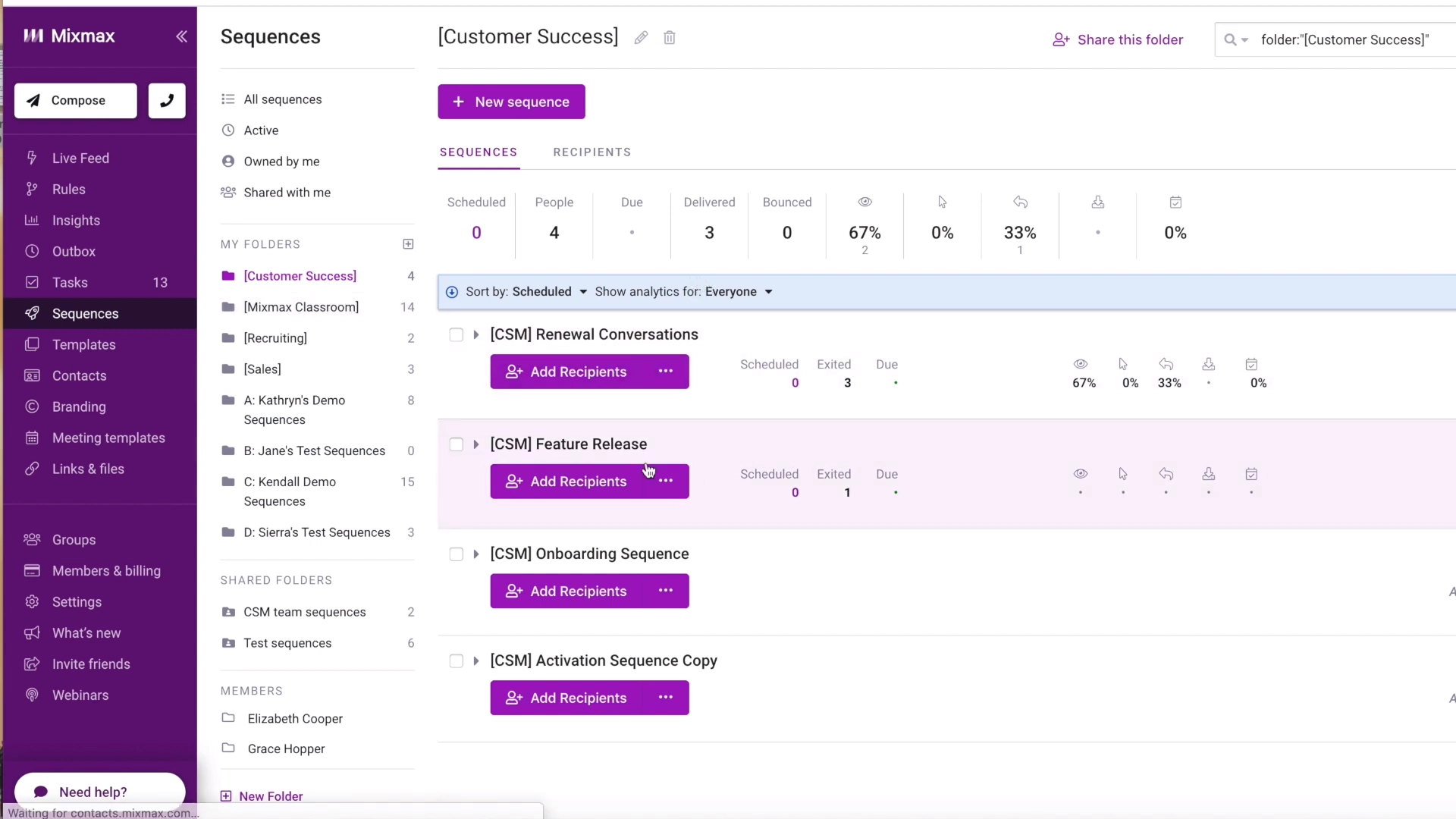1456x819 pixels.
Task: Click the meetings calendar icon in summary stats
Action: pyautogui.click(x=1175, y=202)
